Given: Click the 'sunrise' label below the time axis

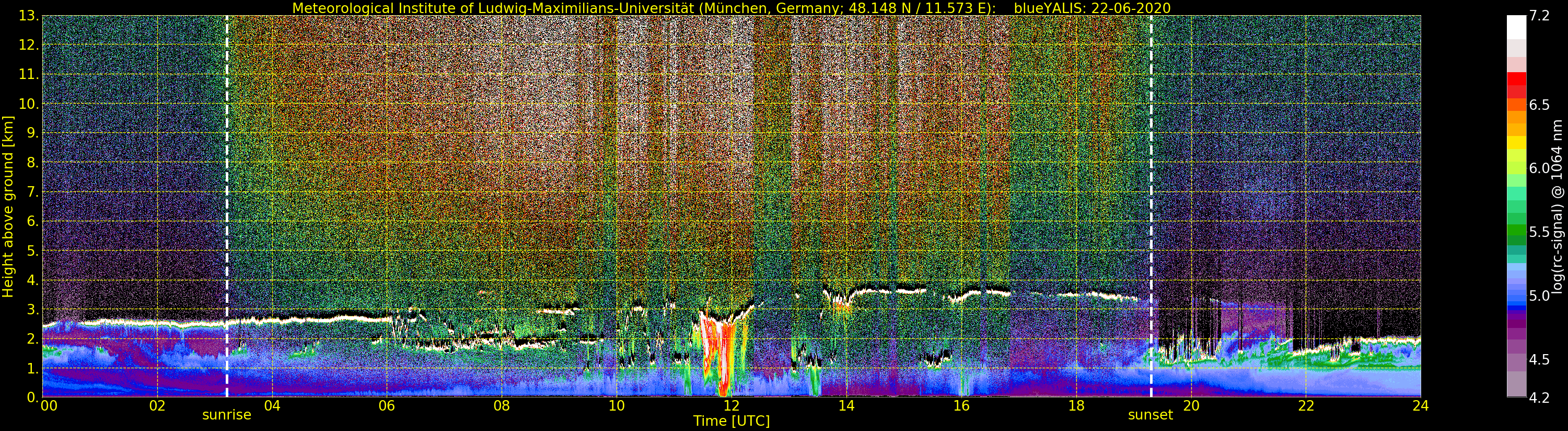Looking at the screenshot, I should pyautogui.click(x=226, y=415).
